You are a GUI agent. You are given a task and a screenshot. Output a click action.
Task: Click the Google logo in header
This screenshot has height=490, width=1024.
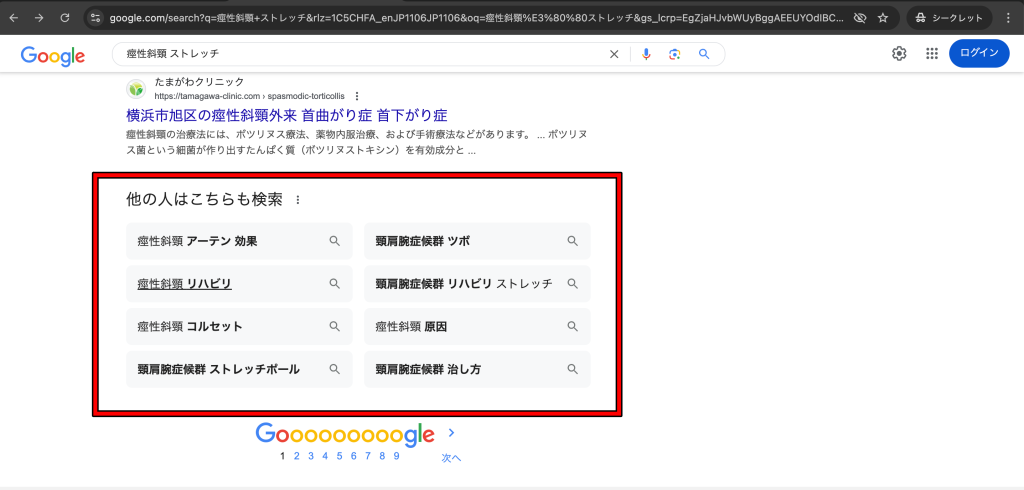pyautogui.click(x=53, y=56)
